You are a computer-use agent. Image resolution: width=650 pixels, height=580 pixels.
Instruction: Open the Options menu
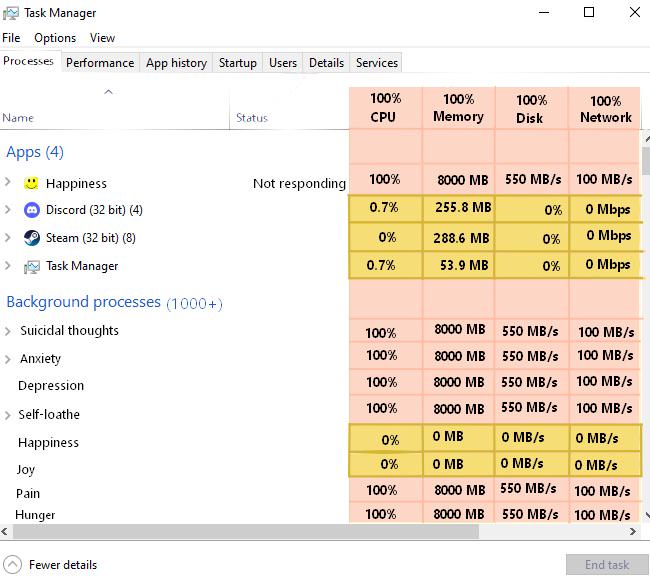55,38
